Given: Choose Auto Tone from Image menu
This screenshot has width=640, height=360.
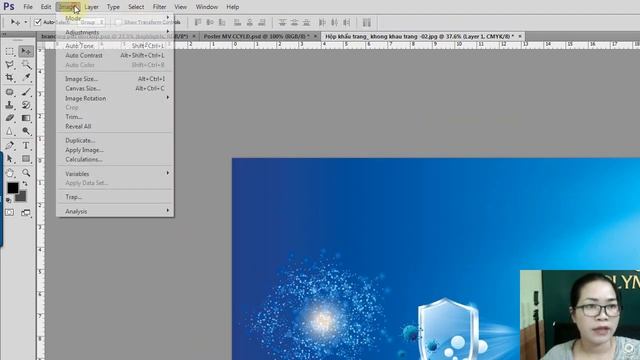Looking at the screenshot, I should click(115, 46).
